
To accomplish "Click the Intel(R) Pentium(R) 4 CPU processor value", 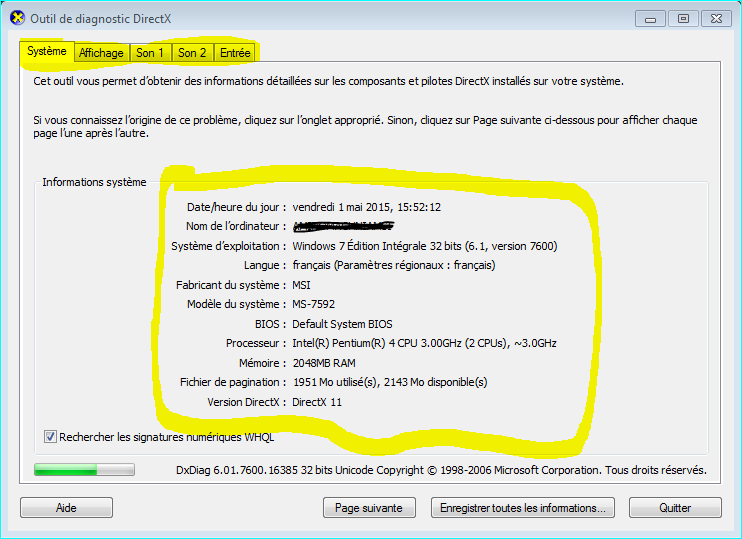I will pos(424,343).
